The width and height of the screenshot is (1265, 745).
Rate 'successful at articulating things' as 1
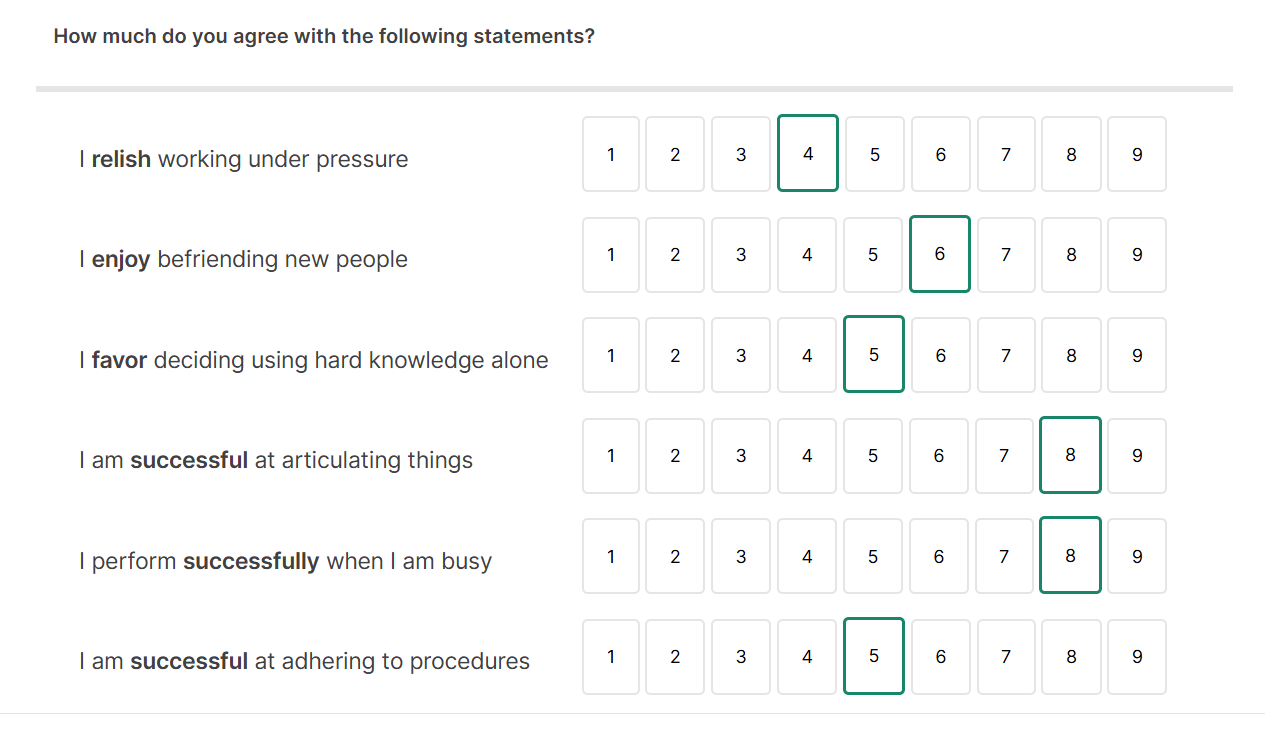tap(611, 456)
